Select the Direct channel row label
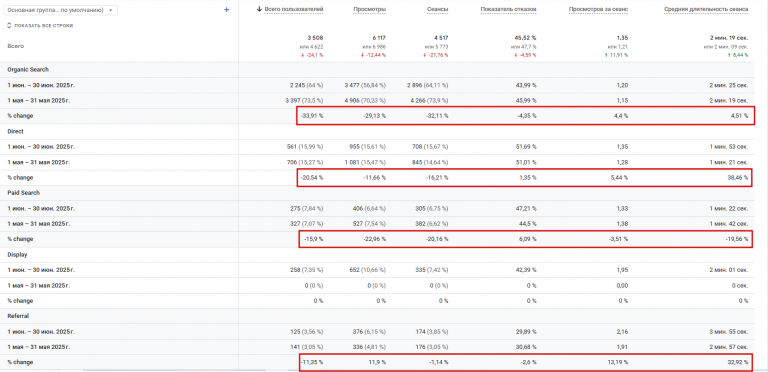Screen dimensions: 768x372 [x=16, y=132]
